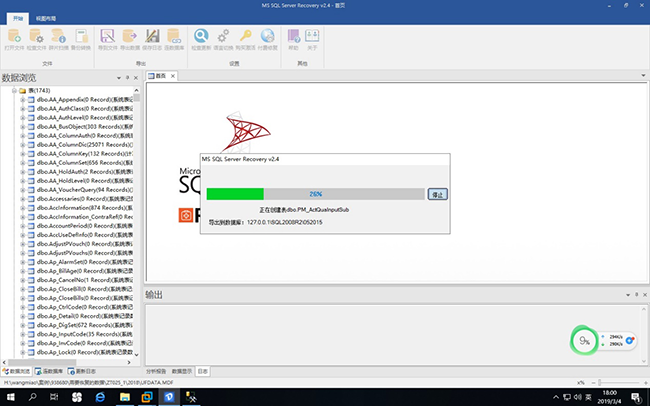Click the 停止 stop button in progress dialog
The image size is (650, 406).
pos(438,194)
